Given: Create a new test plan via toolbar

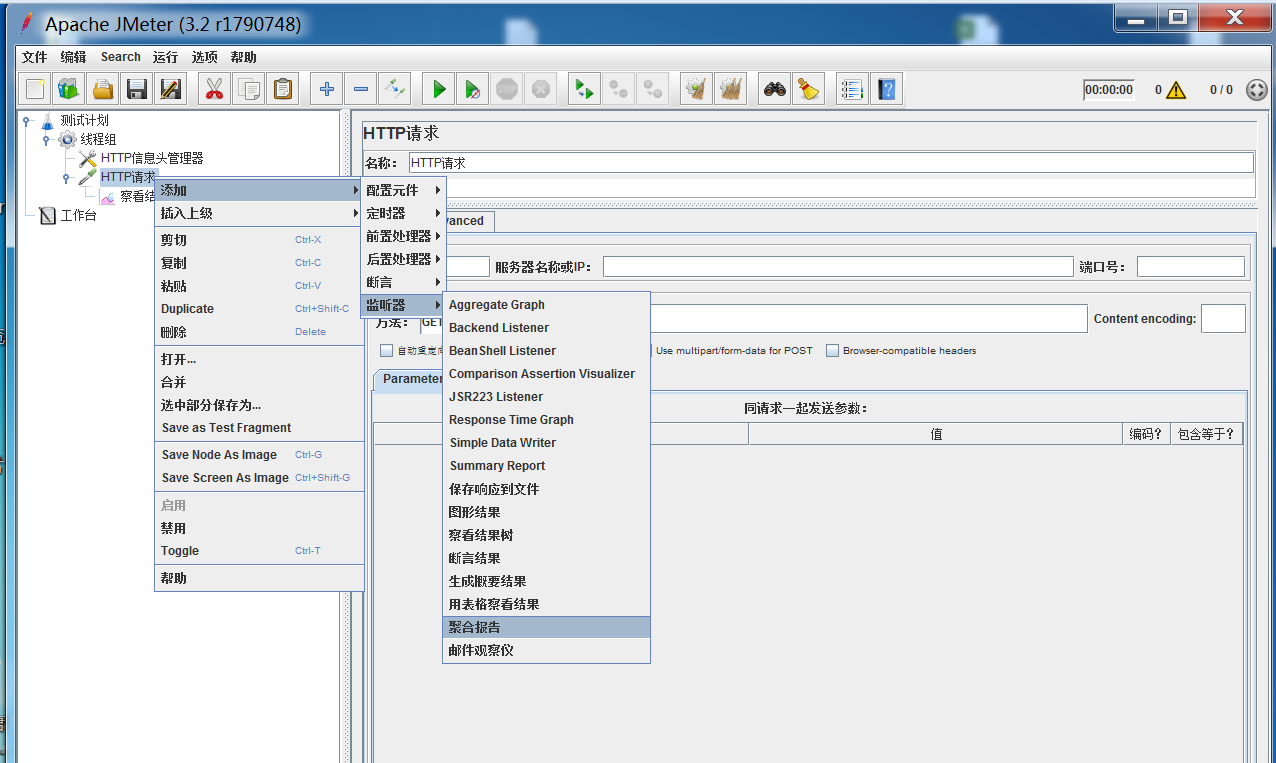Looking at the screenshot, I should [35, 89].
